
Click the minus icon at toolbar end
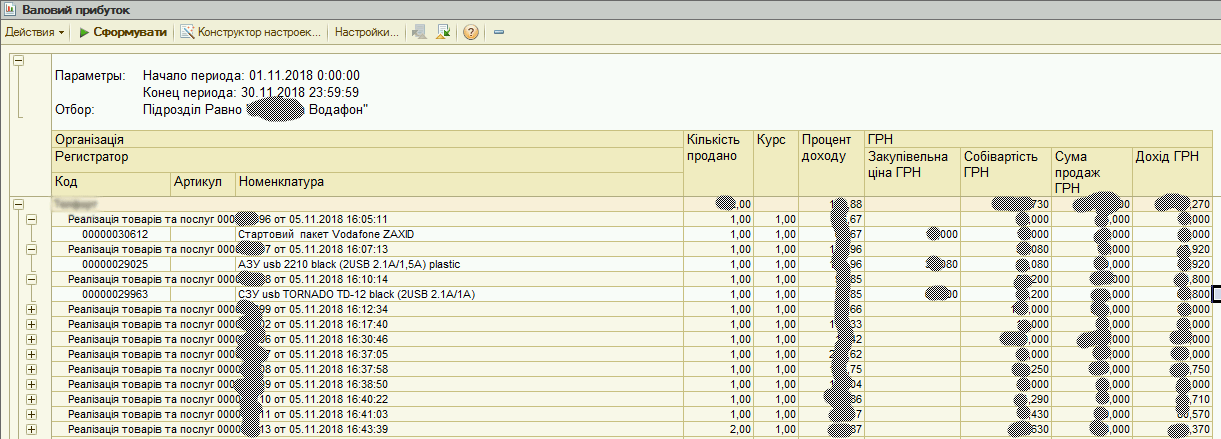[499, 32]
